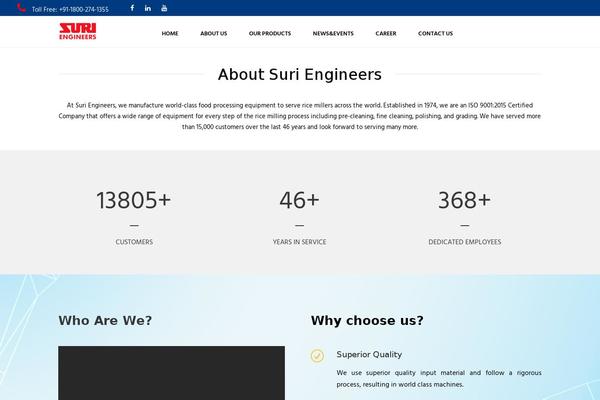The height and width of the screenshot is (400, 600).
Task: Click the 46+ years counter
Action: coord(299,200)
